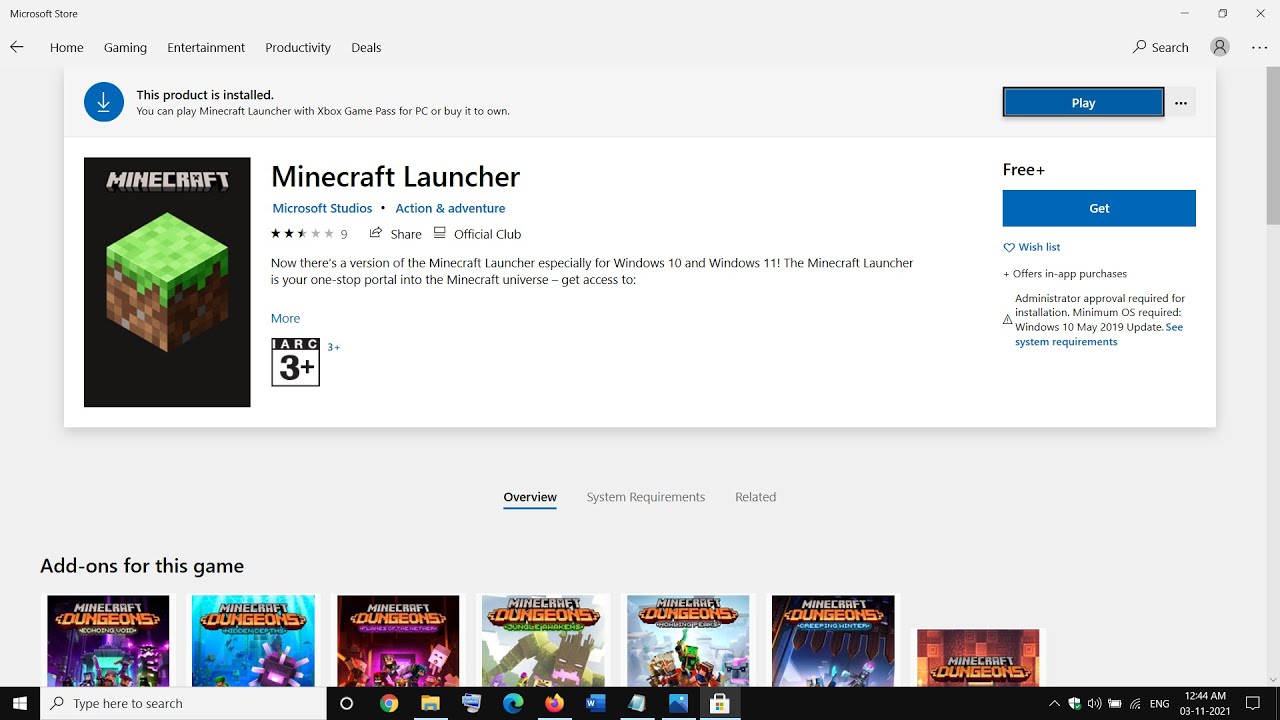
Task: Open Microsoft Word from the taskbar
Action: tap(596, 703)
